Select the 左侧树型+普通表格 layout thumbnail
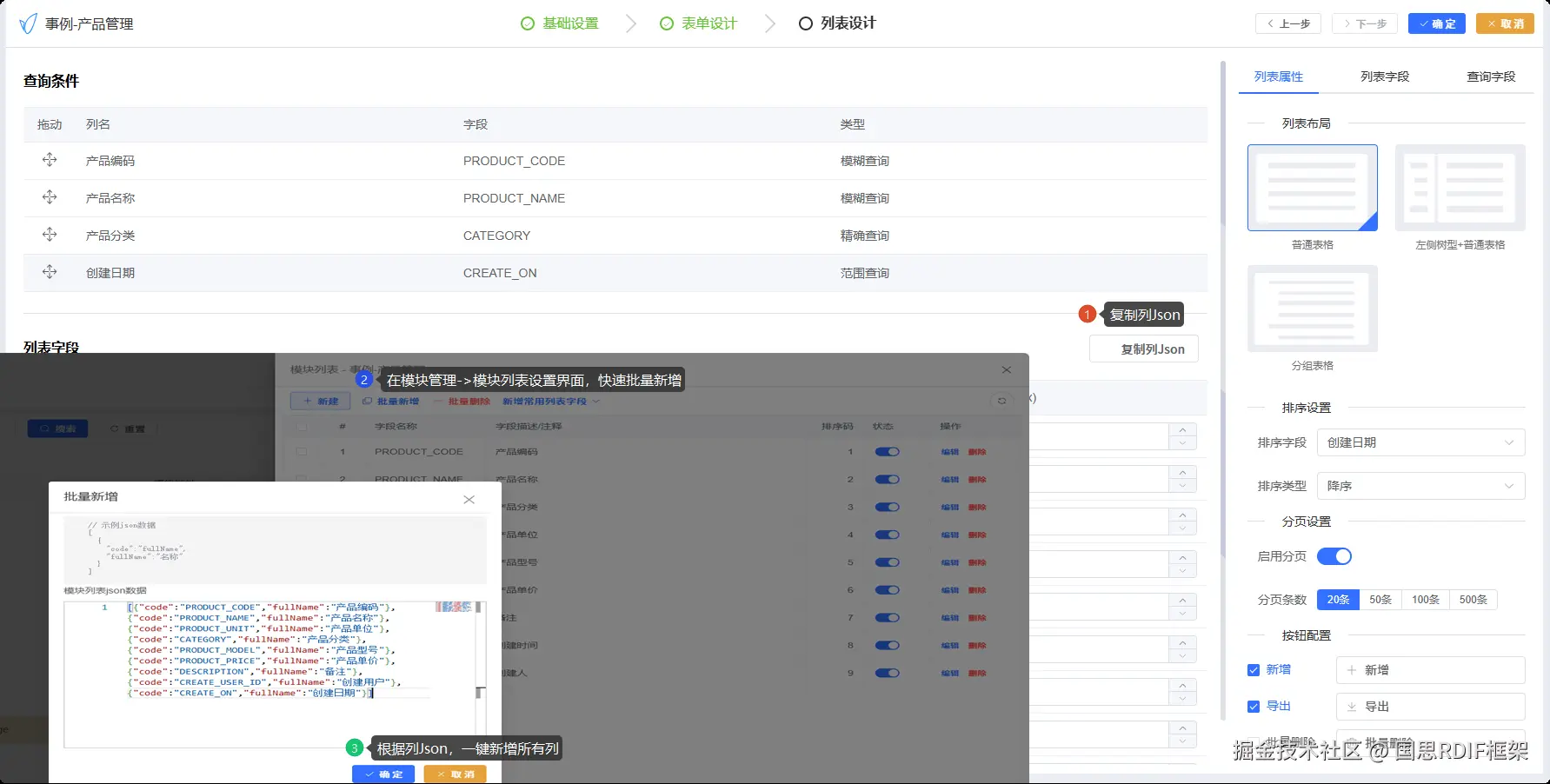 pos(1460,187)
